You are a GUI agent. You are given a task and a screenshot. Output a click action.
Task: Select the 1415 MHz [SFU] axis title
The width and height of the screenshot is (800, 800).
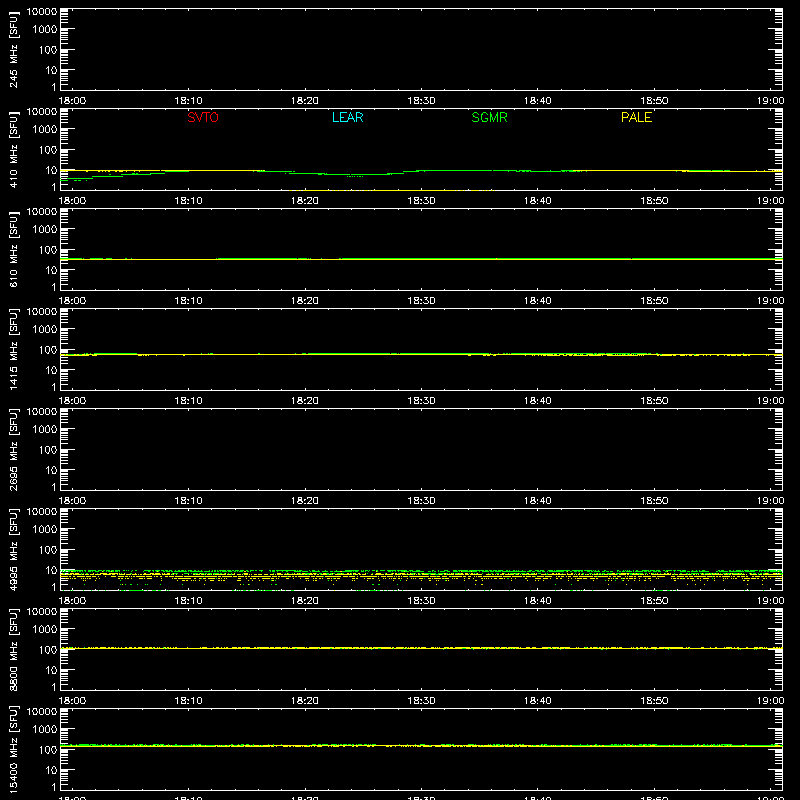[x=14, y=349]
